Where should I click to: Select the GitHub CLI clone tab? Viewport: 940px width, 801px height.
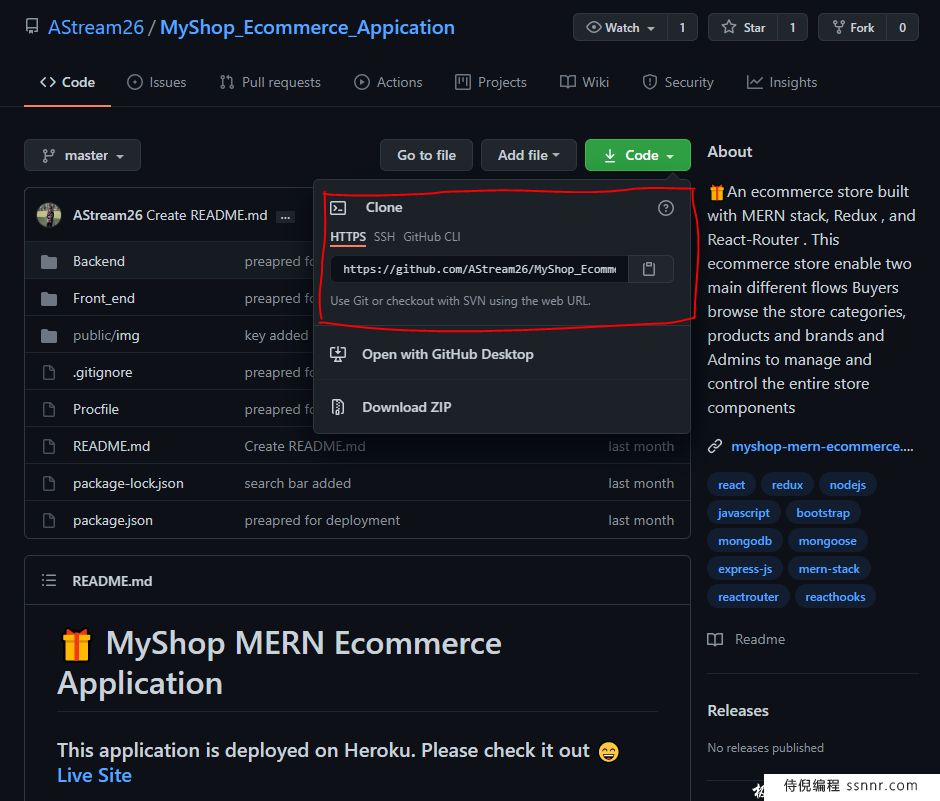pos(432,237)
